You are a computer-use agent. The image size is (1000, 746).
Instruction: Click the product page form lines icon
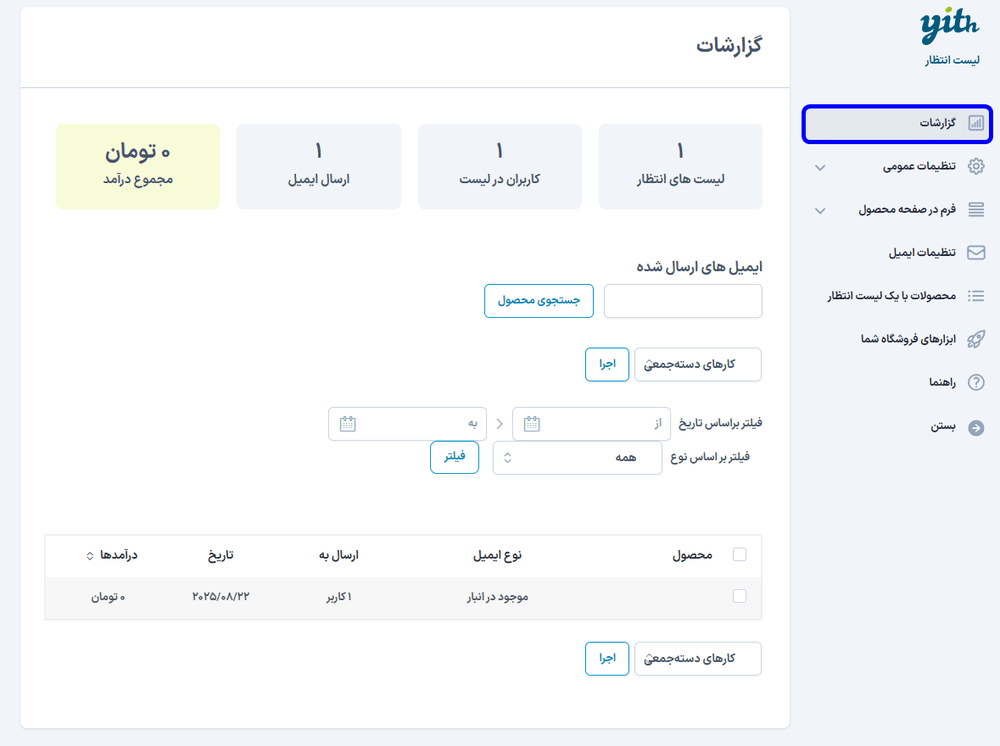pyautogui.click(x=976, y=209)
